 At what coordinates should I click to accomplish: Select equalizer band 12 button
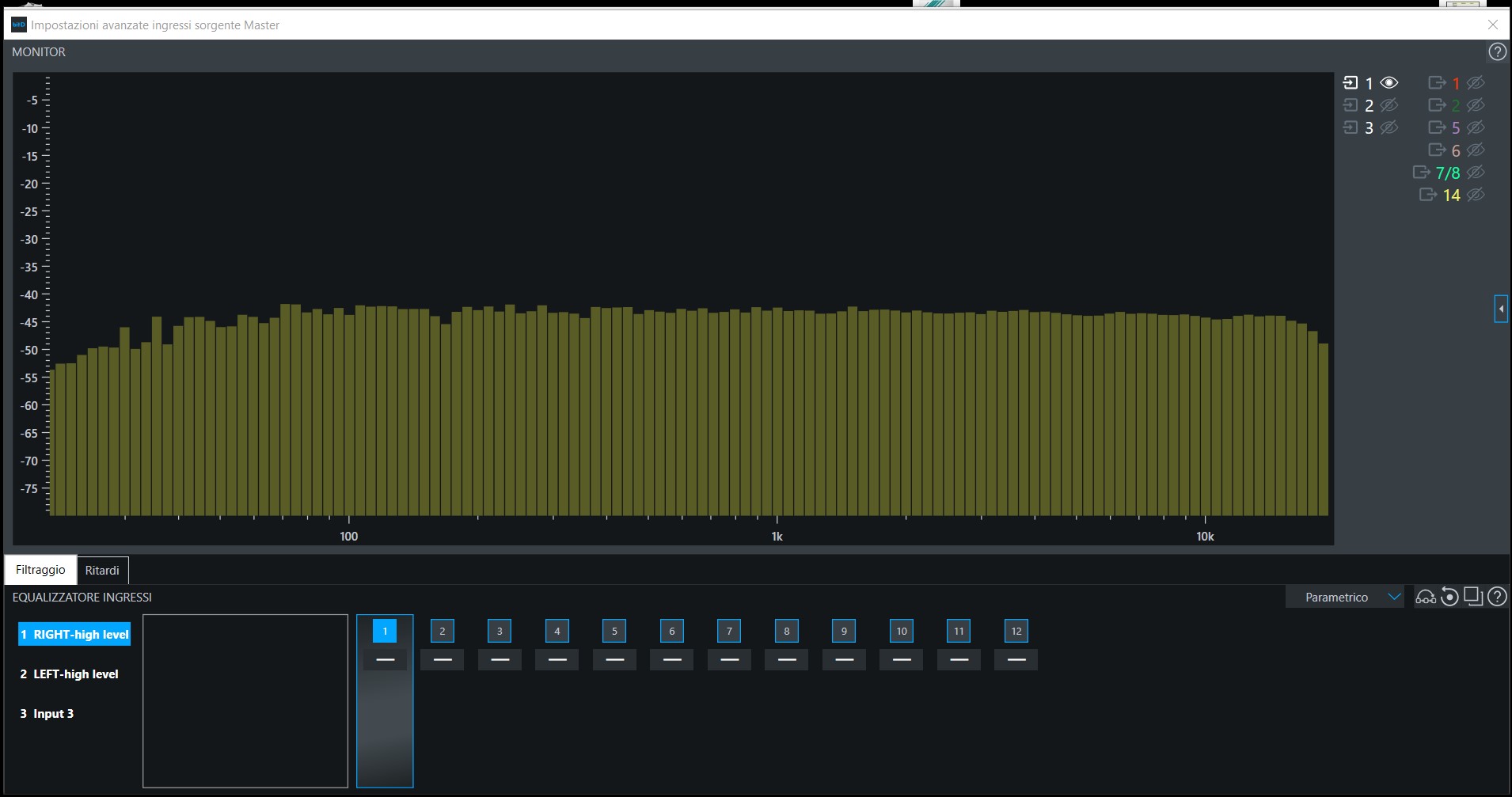click(x=1016, y=631)
